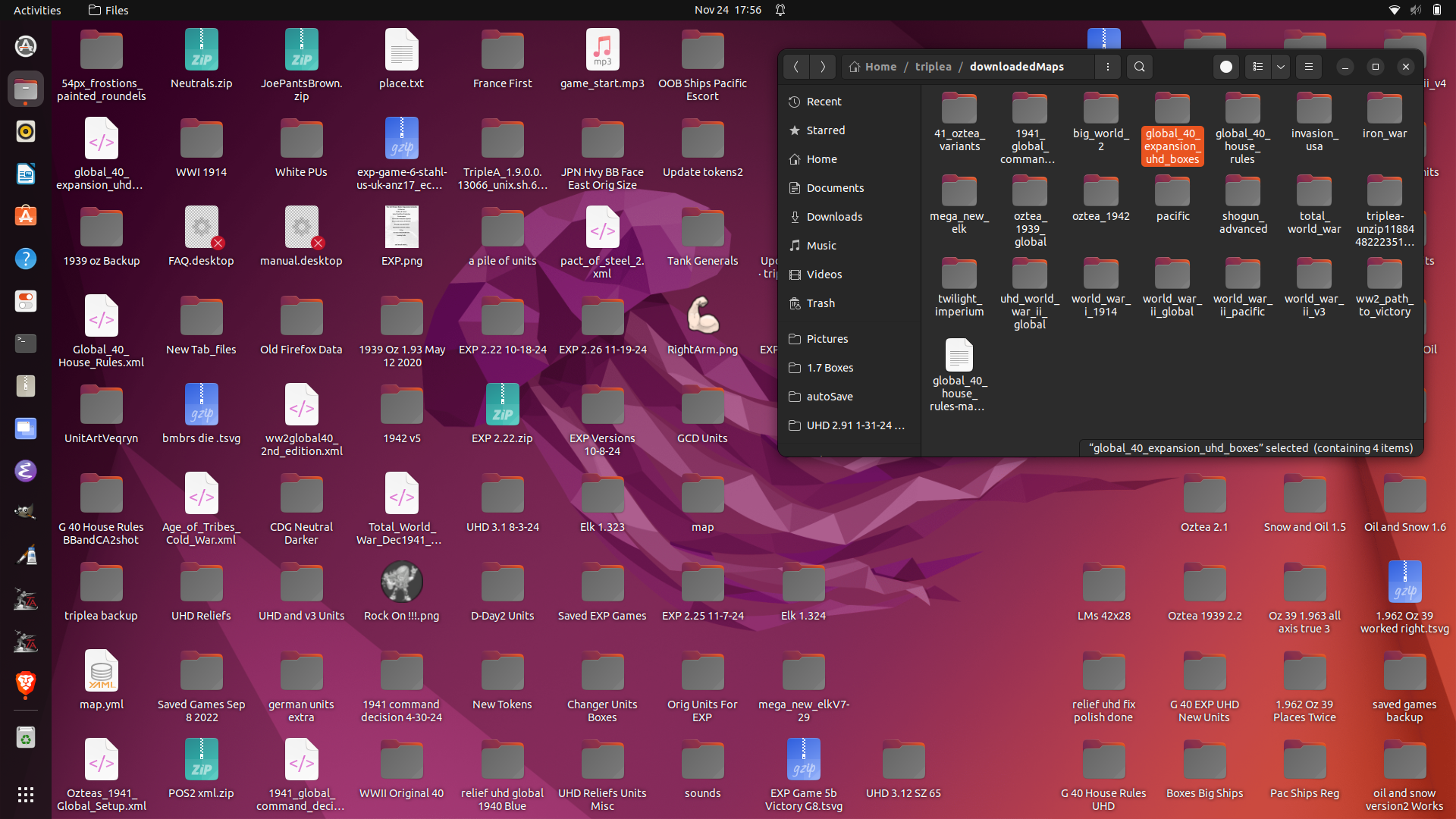Image resolution: width=1456 pixels, height=819 pixels.
Task: Open Recent in the Files sidebar
Action: tap(849, 102)
